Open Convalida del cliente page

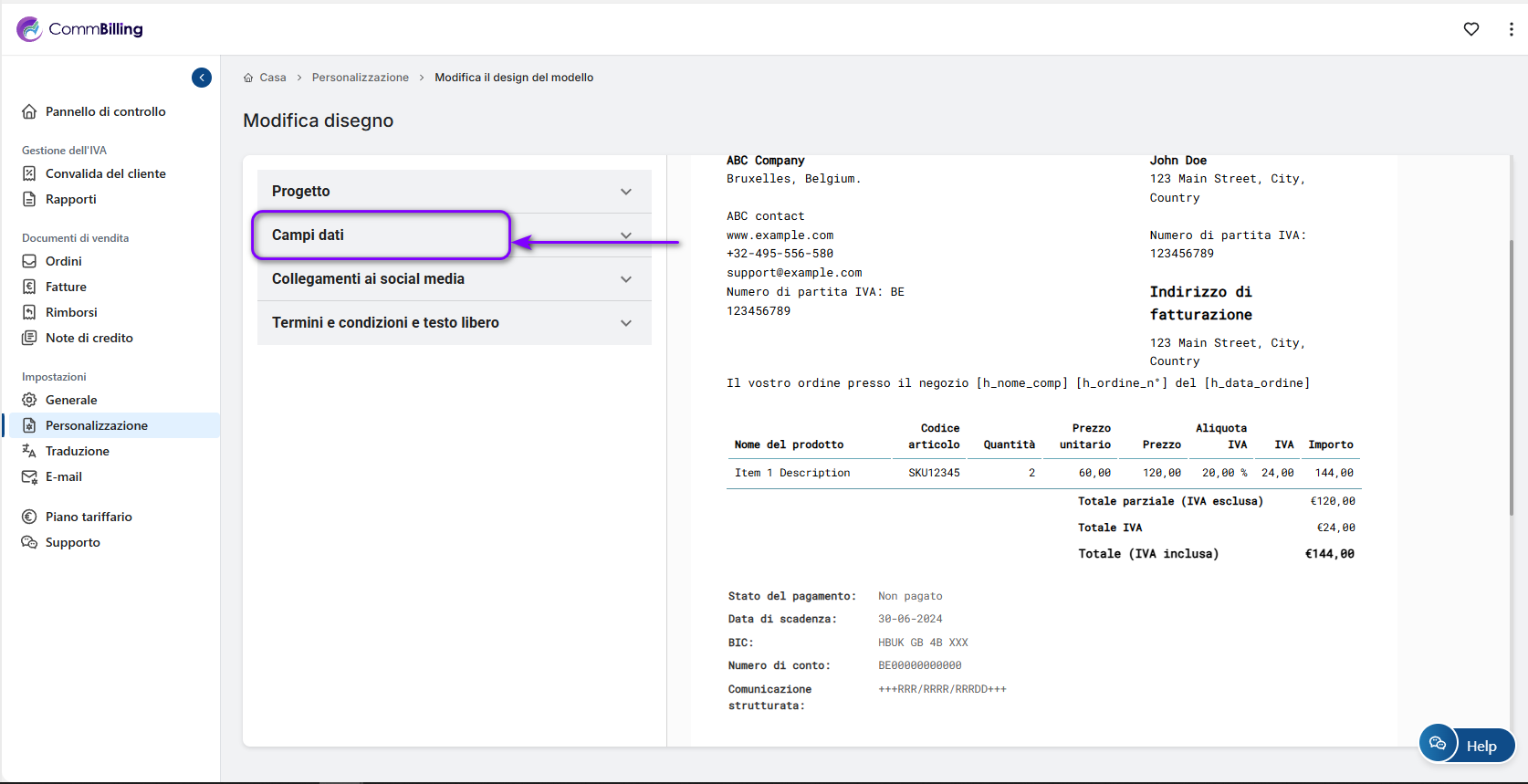[106, 173]
